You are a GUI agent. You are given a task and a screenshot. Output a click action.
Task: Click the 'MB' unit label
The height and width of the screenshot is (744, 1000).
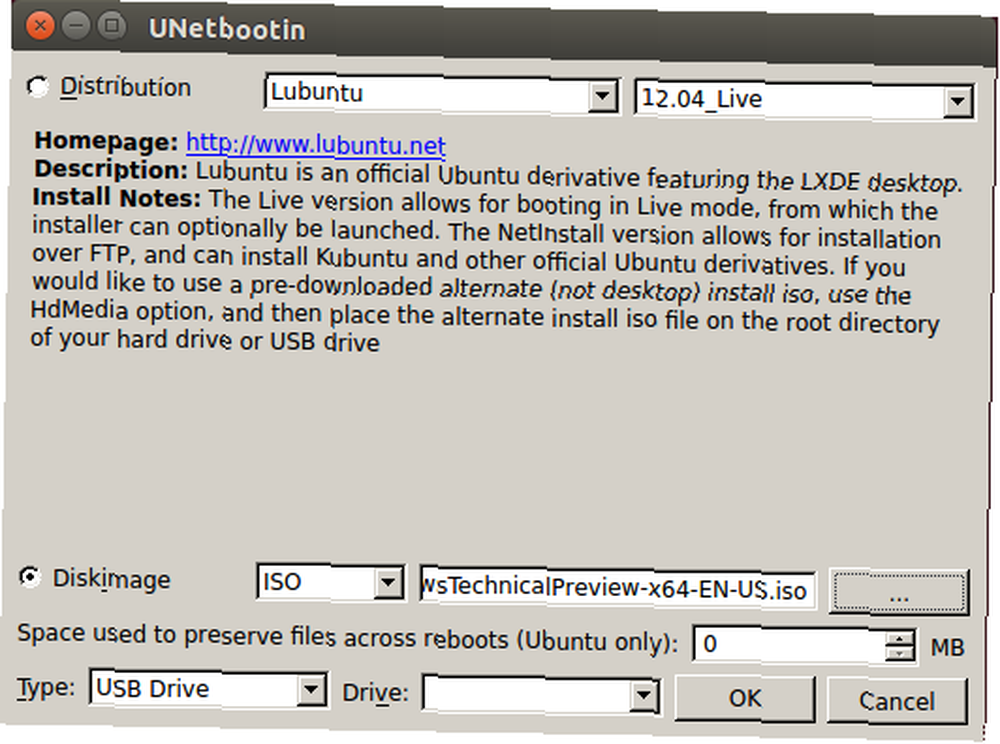click(946, 648)
